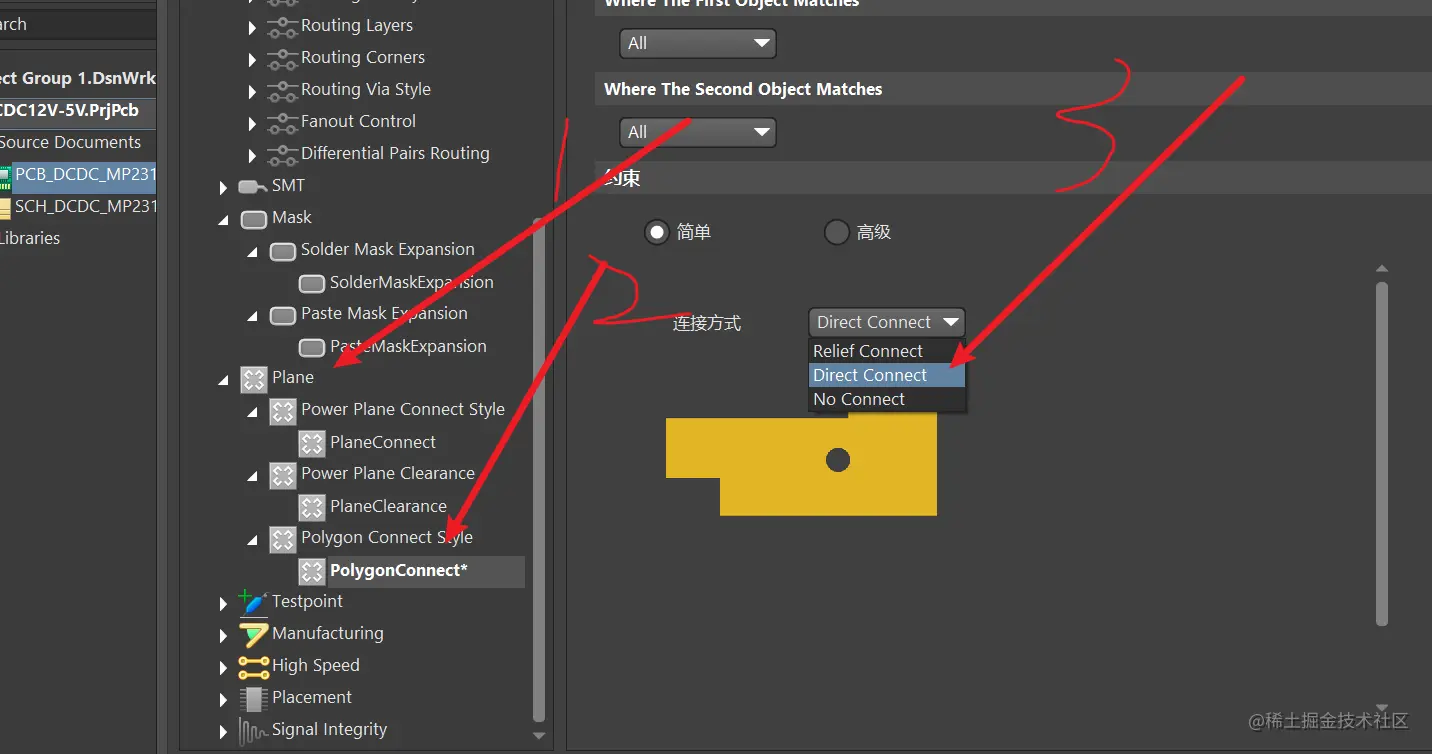The width and height of the screenshot is (1432, 754).
Task: Collapse the Plane node
Action: coord(223,379)
